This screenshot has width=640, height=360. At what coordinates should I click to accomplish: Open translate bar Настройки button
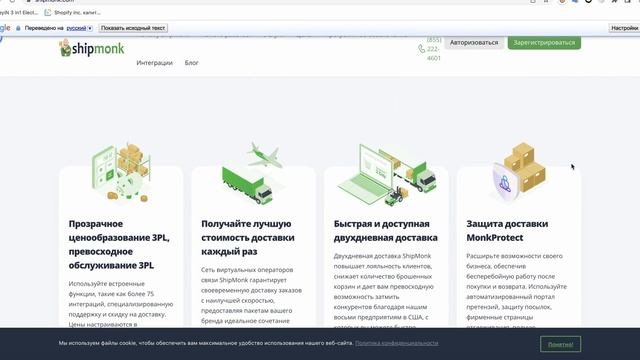(624, 28)
